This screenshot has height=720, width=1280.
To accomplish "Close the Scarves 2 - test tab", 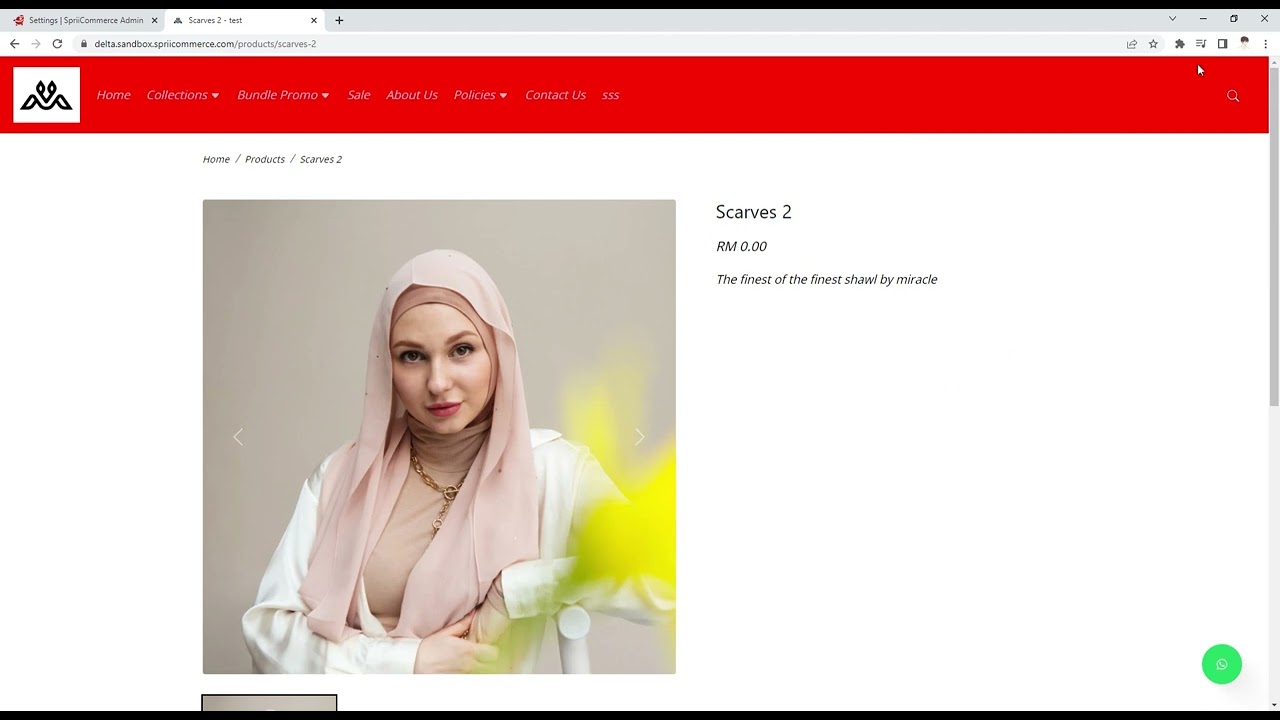I will pyautogui.click(x=313, y=20).
